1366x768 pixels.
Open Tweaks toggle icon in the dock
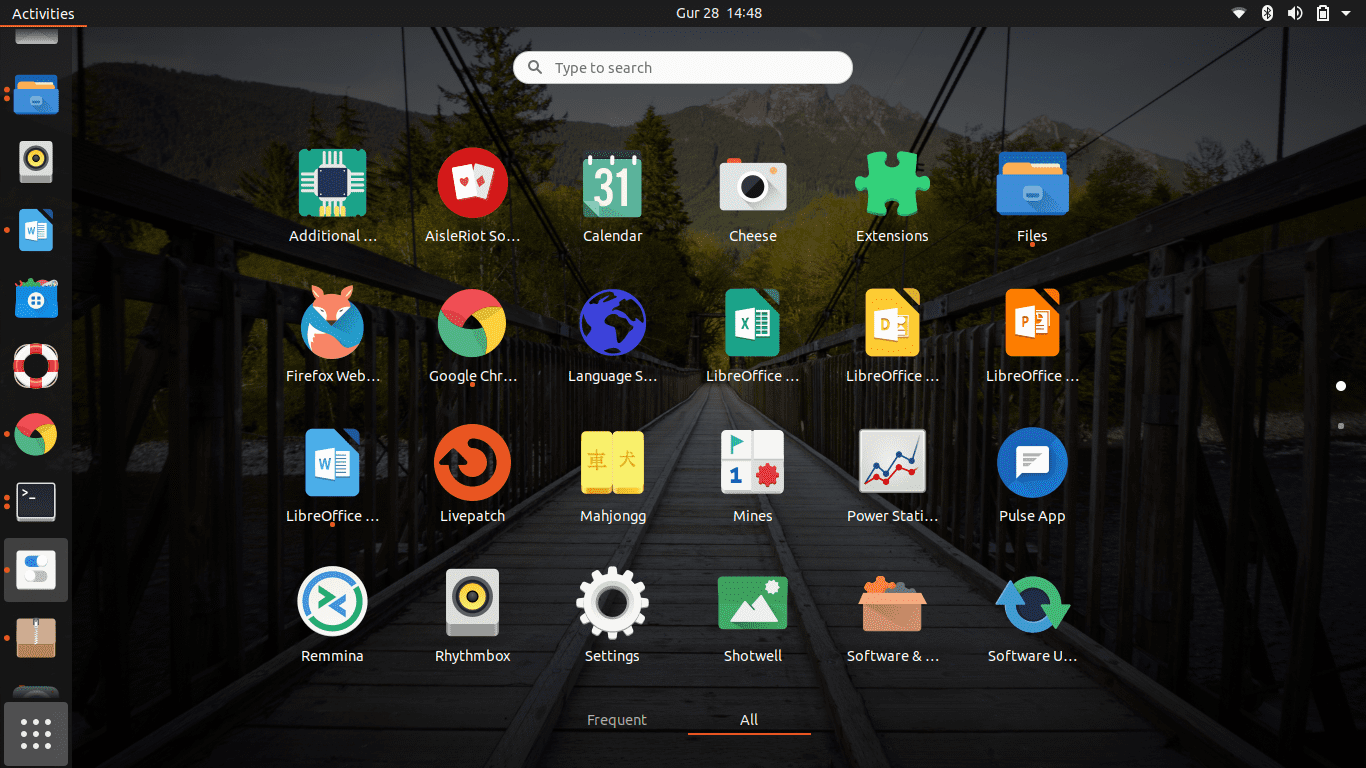(x=36, y=570)
